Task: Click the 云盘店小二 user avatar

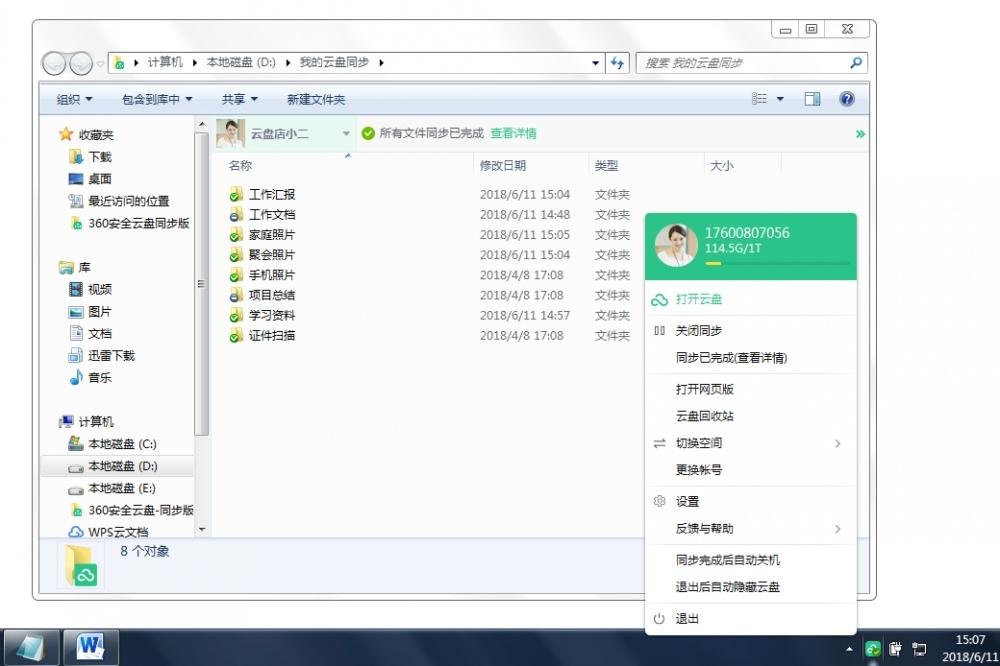Action: pyautogui.click(x=231, y=133)
